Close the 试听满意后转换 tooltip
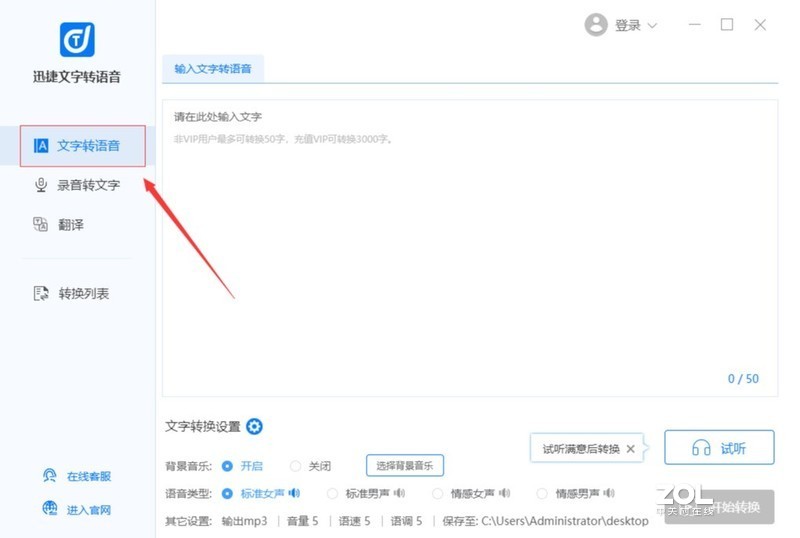The image size is (800, 538). point(631,449)
